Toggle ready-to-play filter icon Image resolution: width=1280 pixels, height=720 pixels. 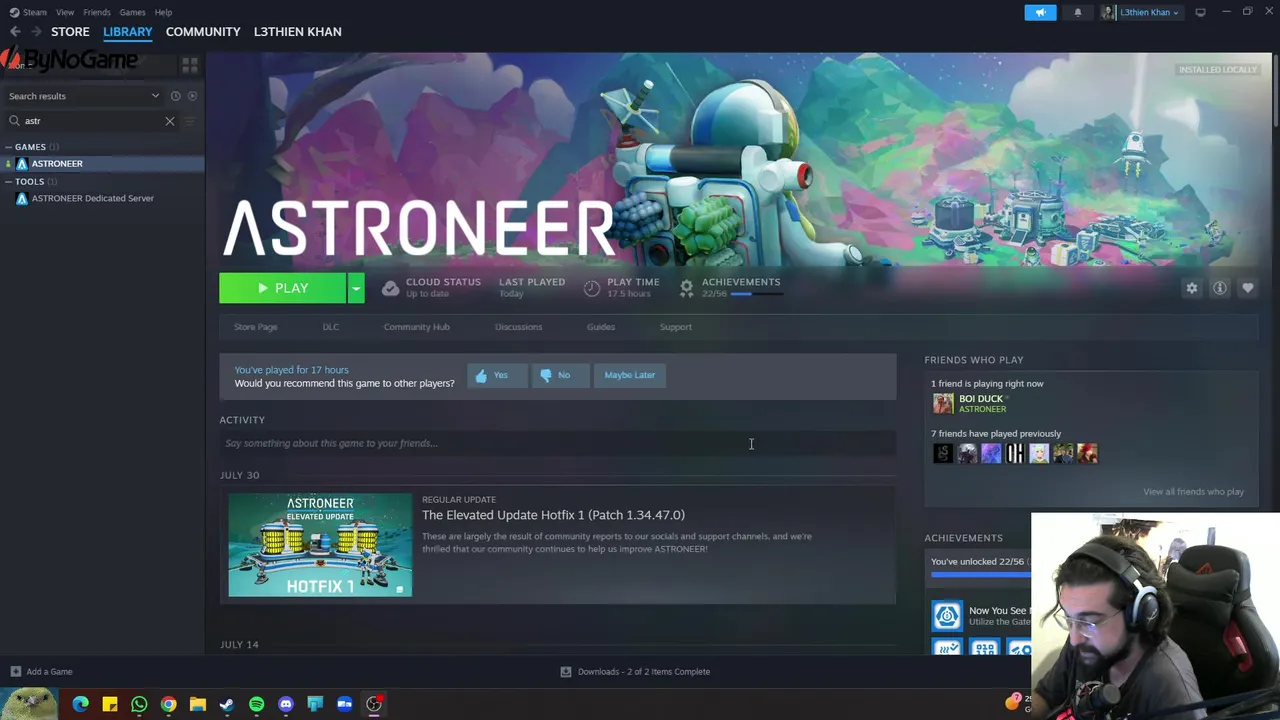[192, 96]
